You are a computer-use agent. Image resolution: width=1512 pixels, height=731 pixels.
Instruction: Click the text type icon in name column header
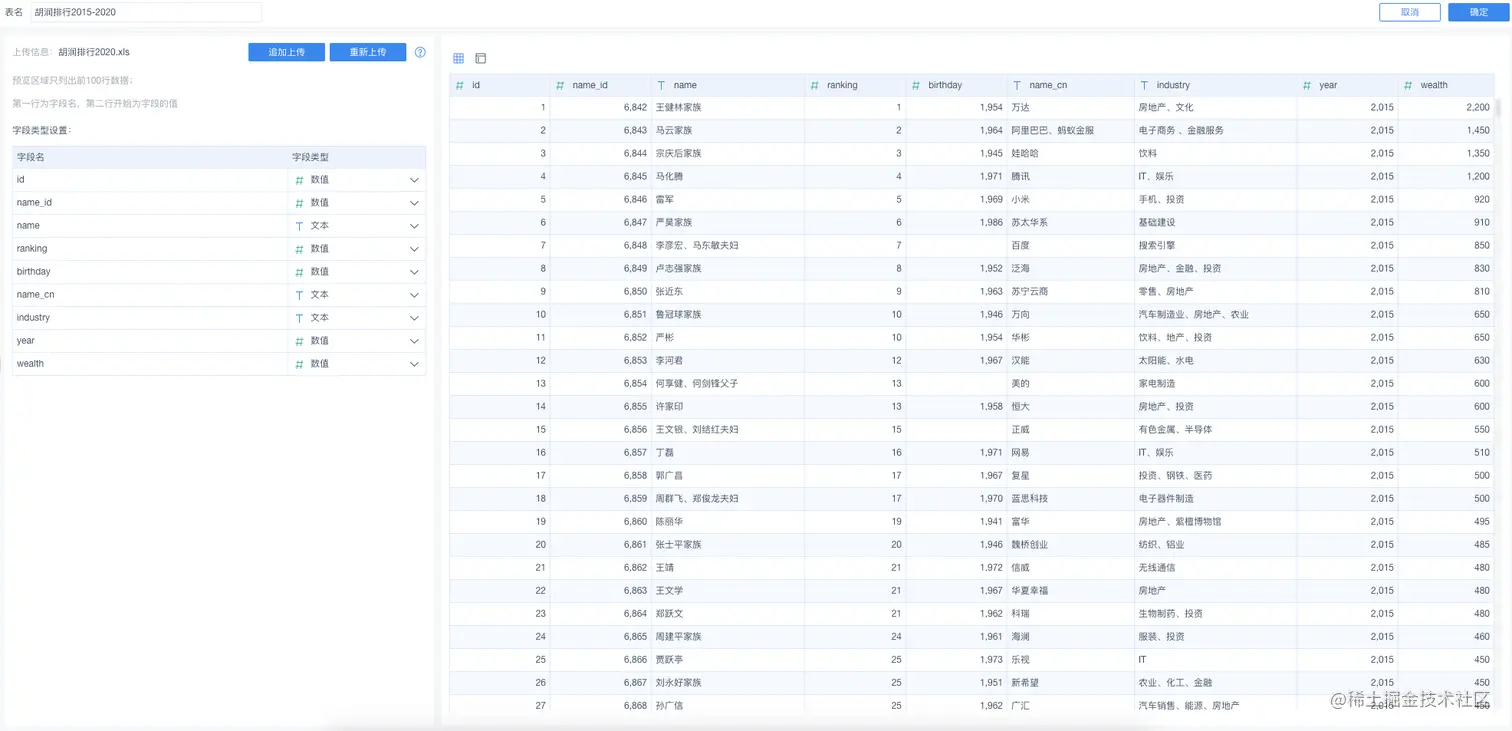tap(661, 85)
